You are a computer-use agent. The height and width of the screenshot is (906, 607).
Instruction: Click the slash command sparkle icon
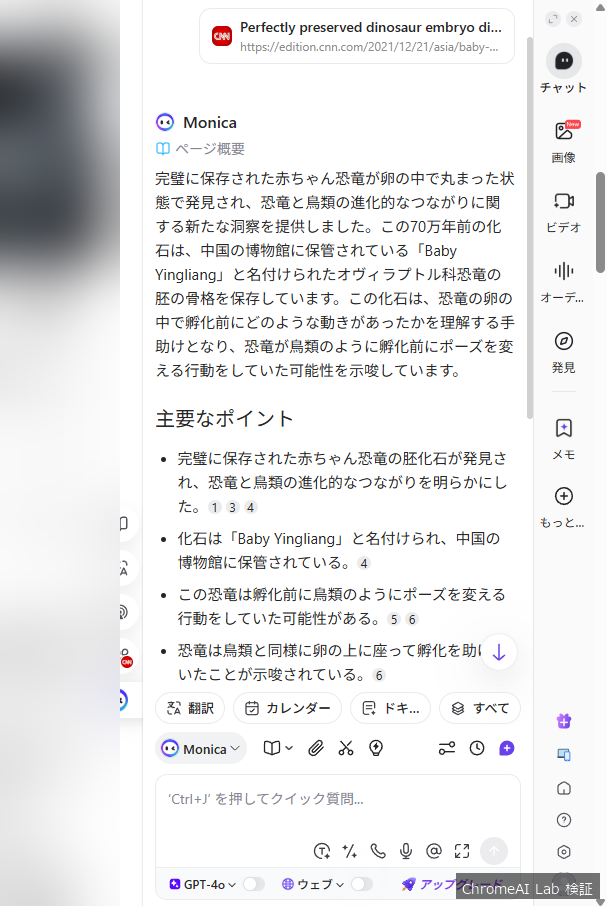click(x=349, y=851)
